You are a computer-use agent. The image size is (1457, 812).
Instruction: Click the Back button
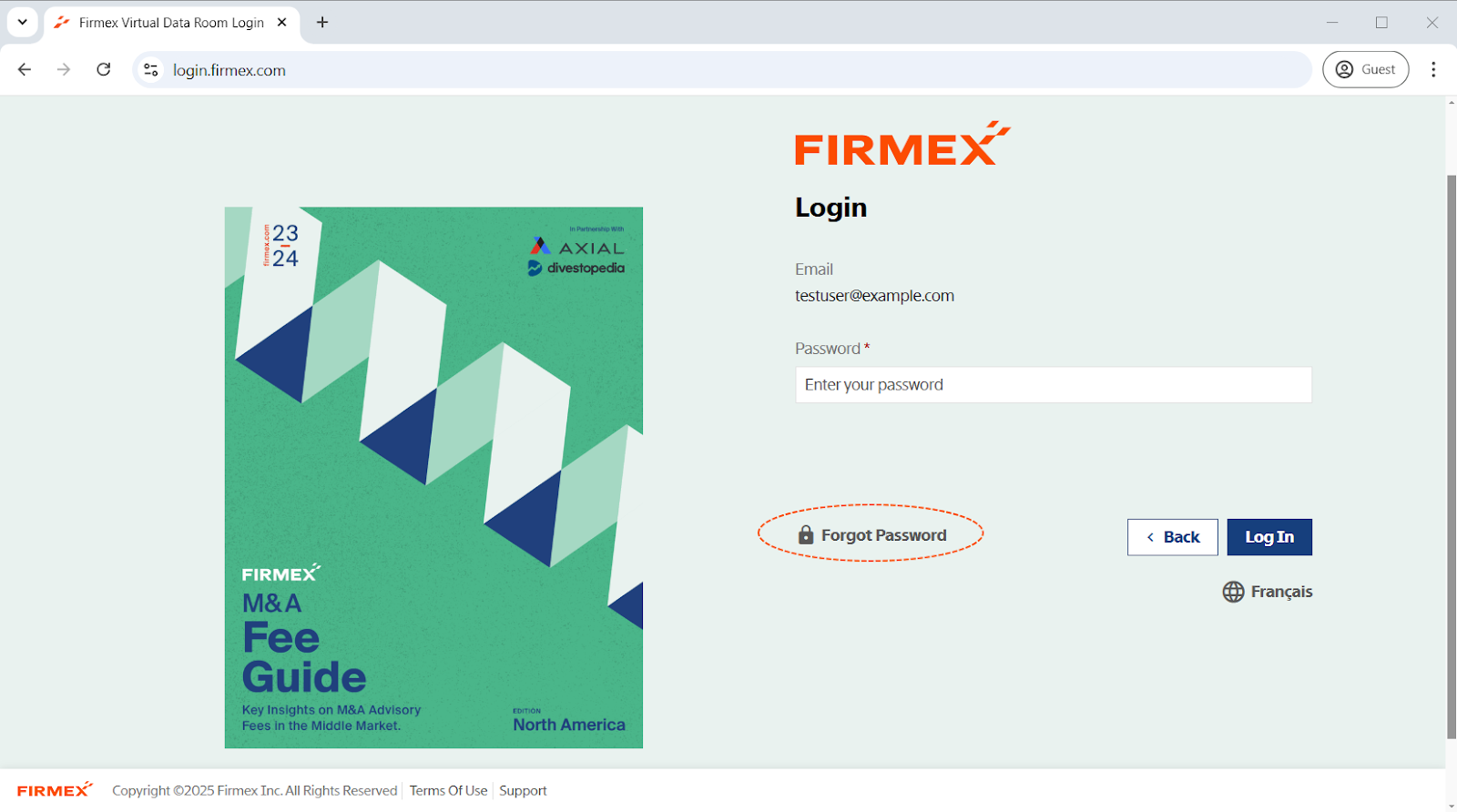point(1172,537)
